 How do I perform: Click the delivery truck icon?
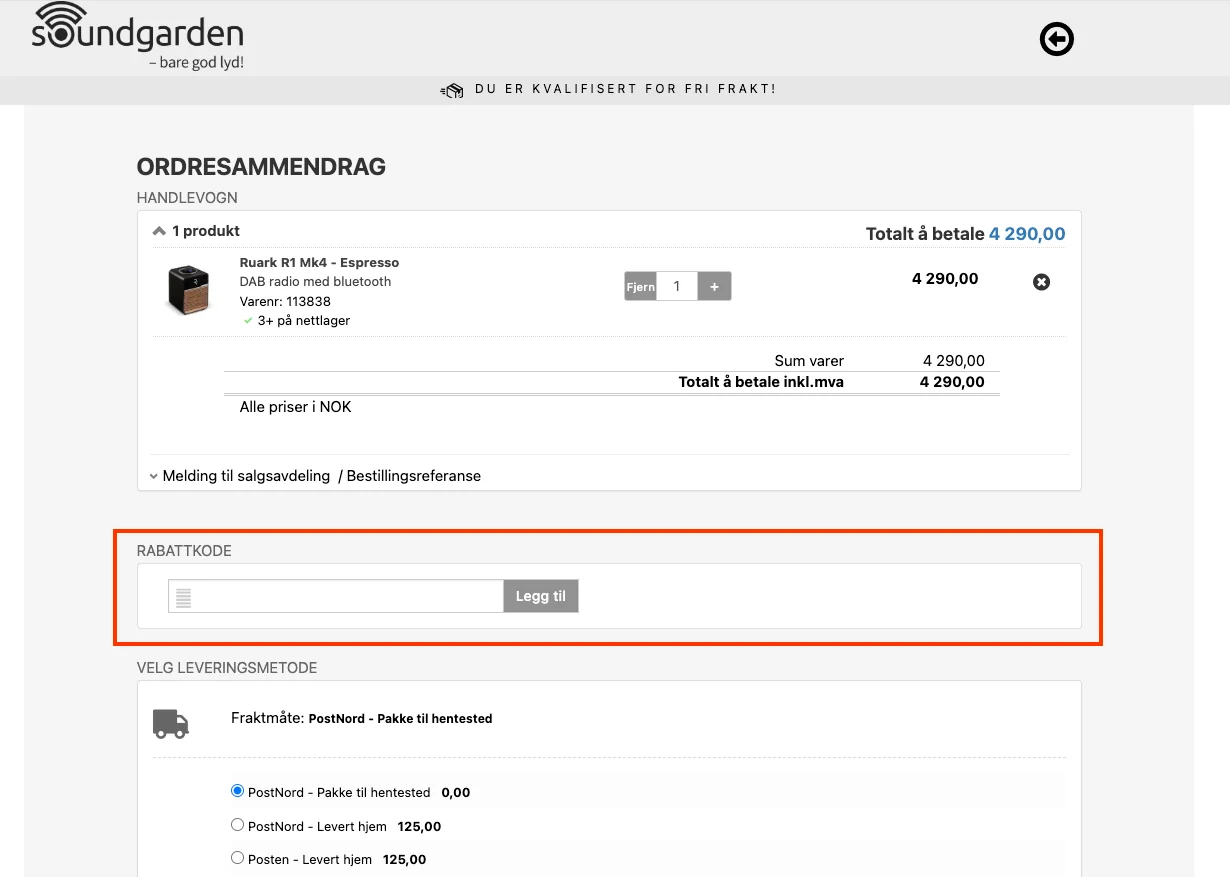(170, 723)
